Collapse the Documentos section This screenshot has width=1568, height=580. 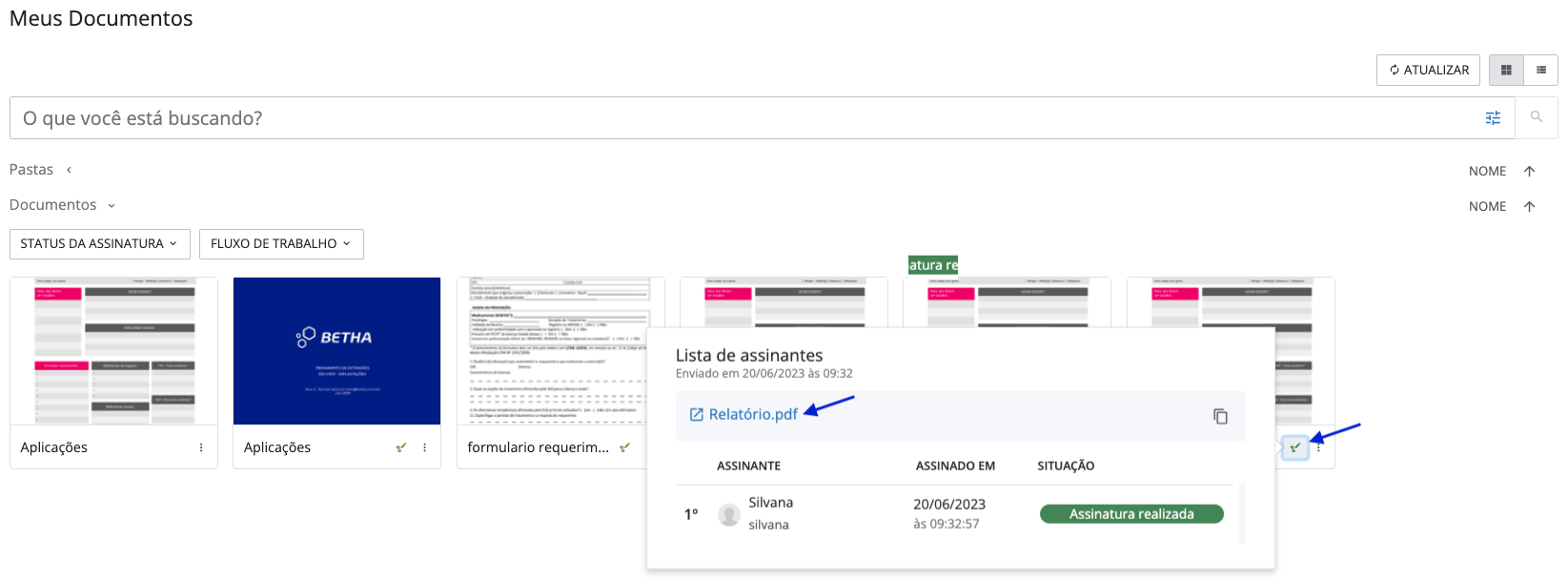point(112,205)
